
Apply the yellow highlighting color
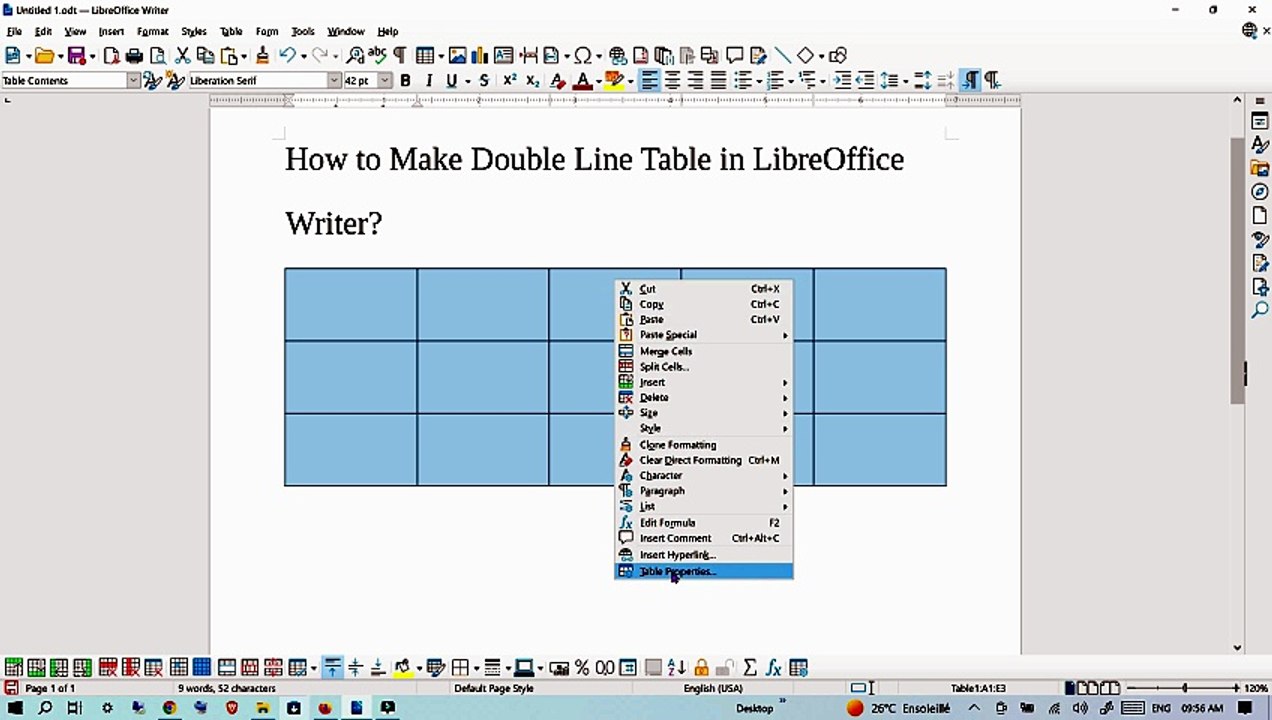point(614,81)
